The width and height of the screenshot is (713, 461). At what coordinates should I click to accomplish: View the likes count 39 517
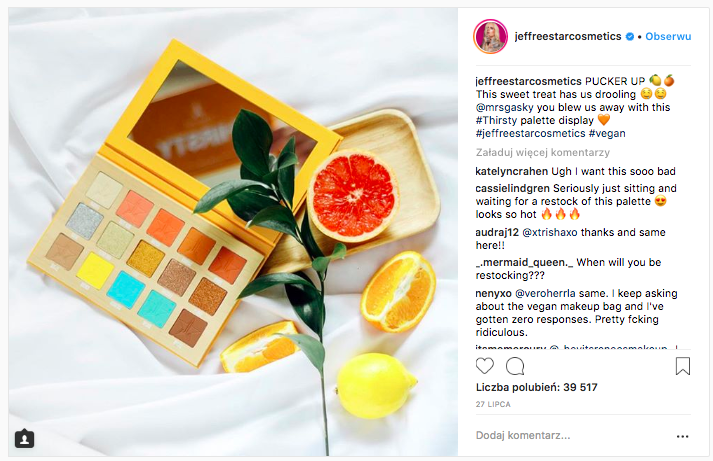coord(537,387)
